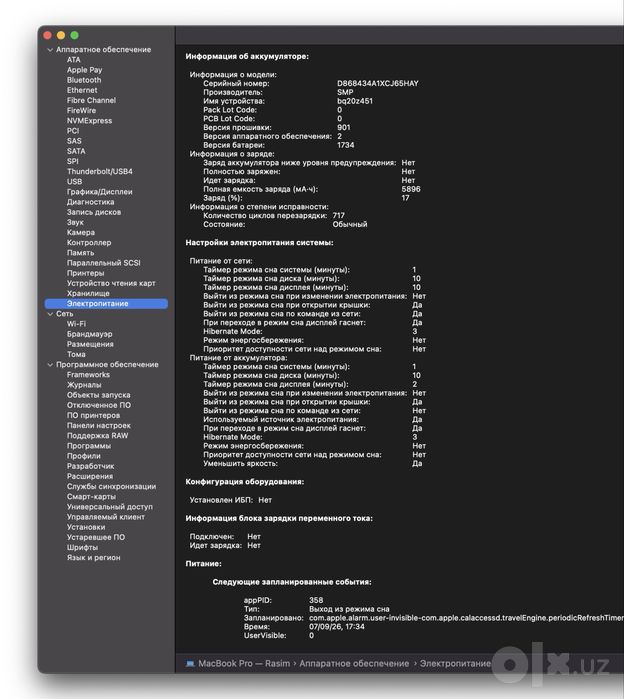Open the USB sidebar entry
The width and height of the screenshot is (624, 699).
point(74,182)
